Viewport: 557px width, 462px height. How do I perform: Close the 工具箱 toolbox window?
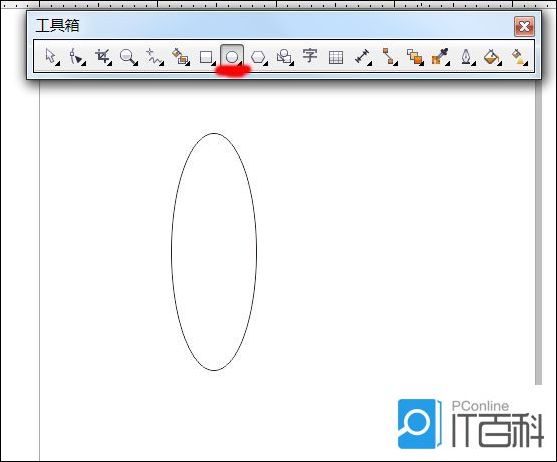[x=524, y=26]
